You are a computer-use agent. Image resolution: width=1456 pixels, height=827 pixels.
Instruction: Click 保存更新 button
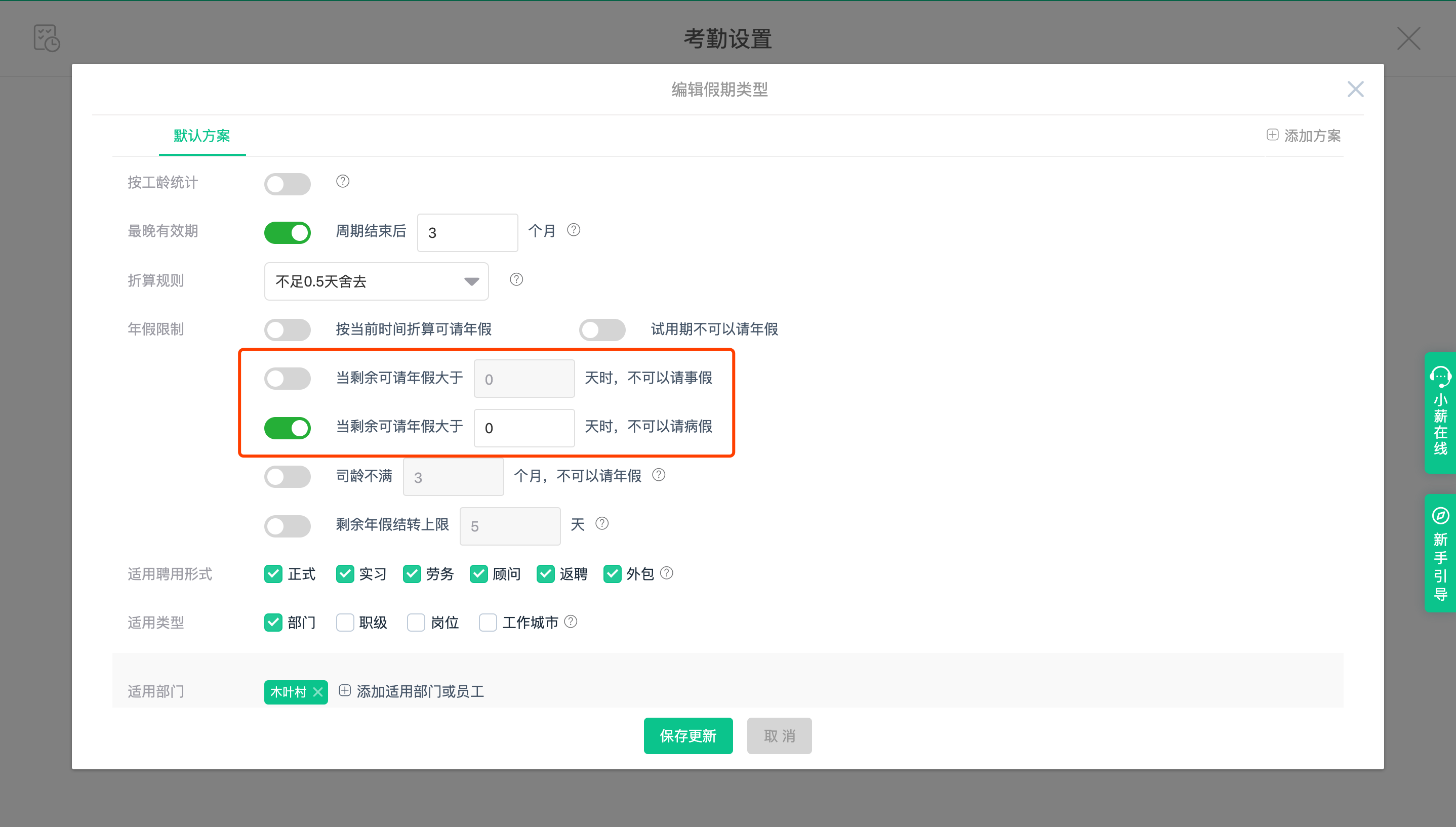pyautogui.click(x=688, y=737)
